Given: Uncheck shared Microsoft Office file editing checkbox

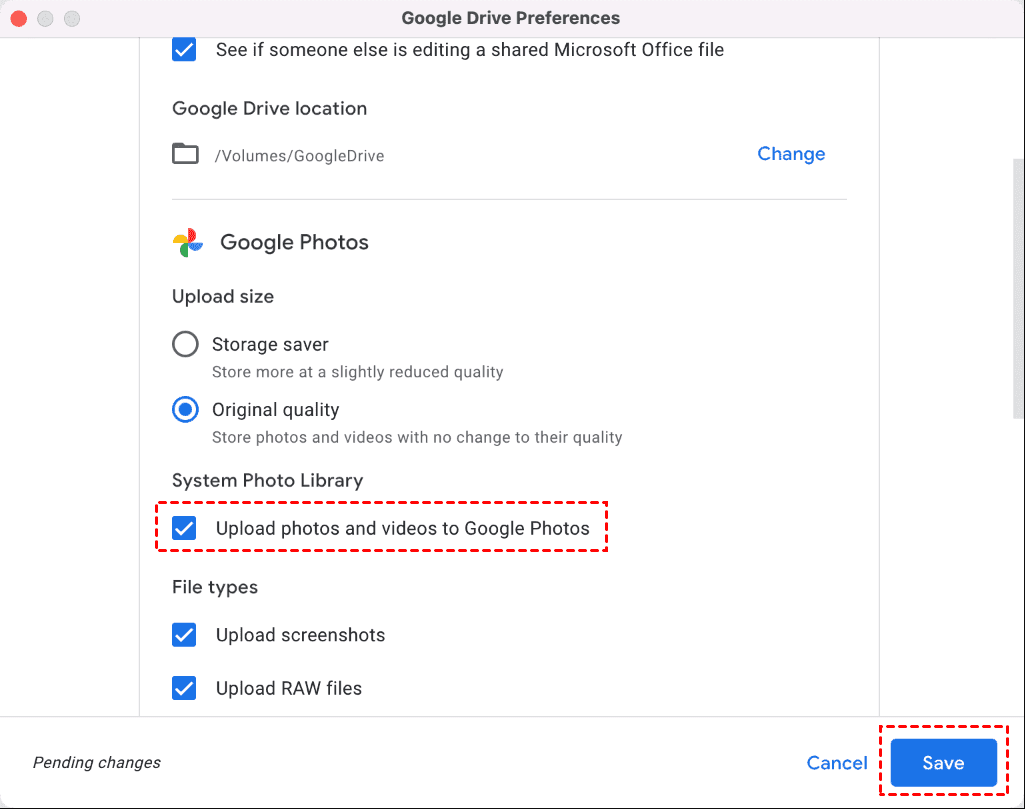Looking at the screenshot, I should click(x=184, y=49).
